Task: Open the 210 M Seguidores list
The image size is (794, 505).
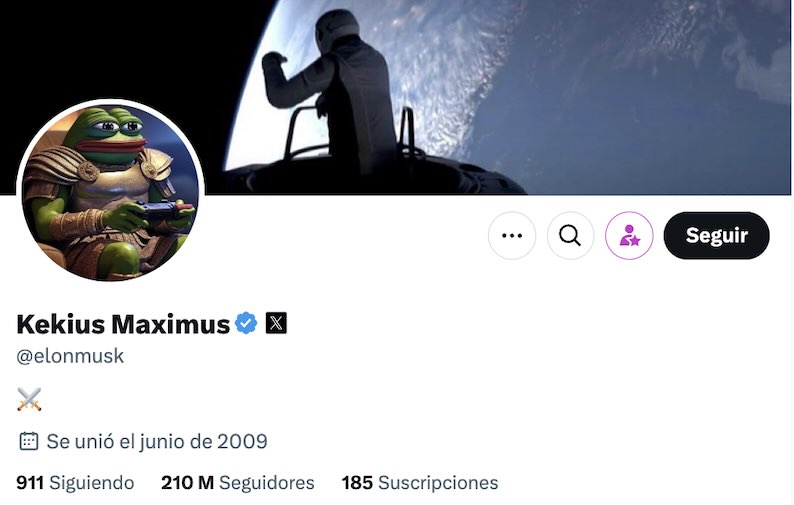Action: coord(237,483)
